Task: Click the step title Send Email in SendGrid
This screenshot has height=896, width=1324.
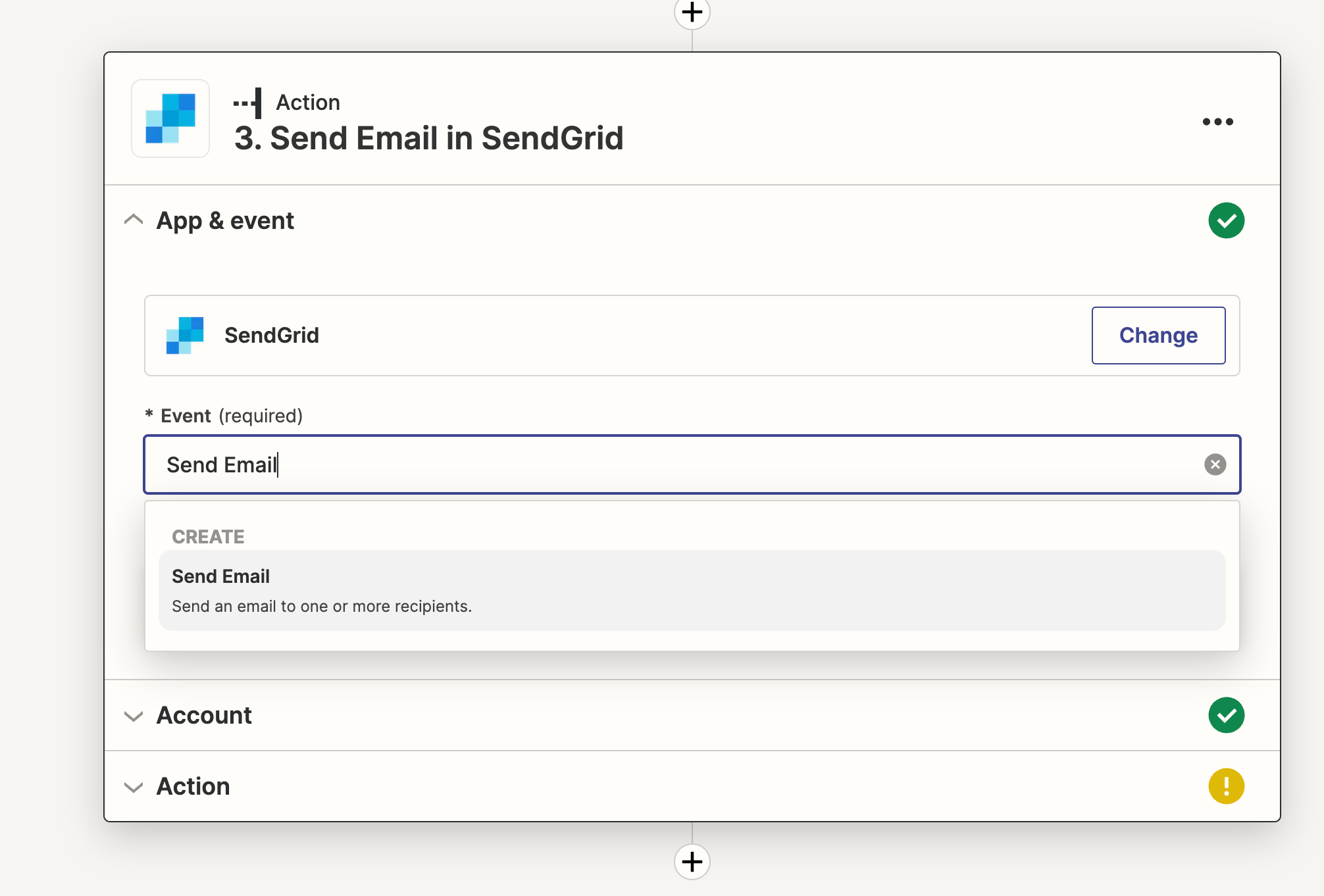Action: click(x=428, y=139)
